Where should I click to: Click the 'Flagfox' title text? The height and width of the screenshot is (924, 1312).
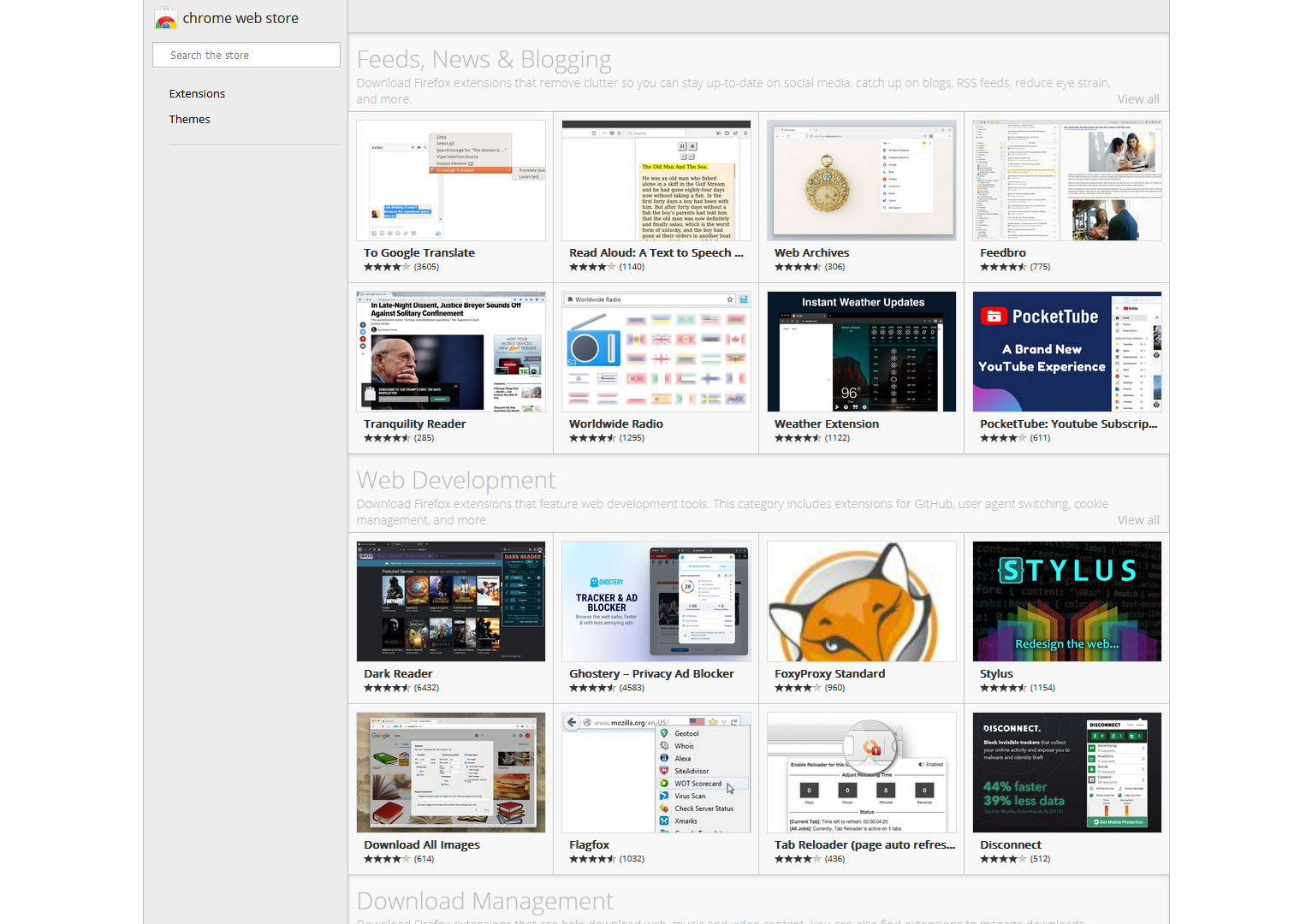click(x=590, y=844)
